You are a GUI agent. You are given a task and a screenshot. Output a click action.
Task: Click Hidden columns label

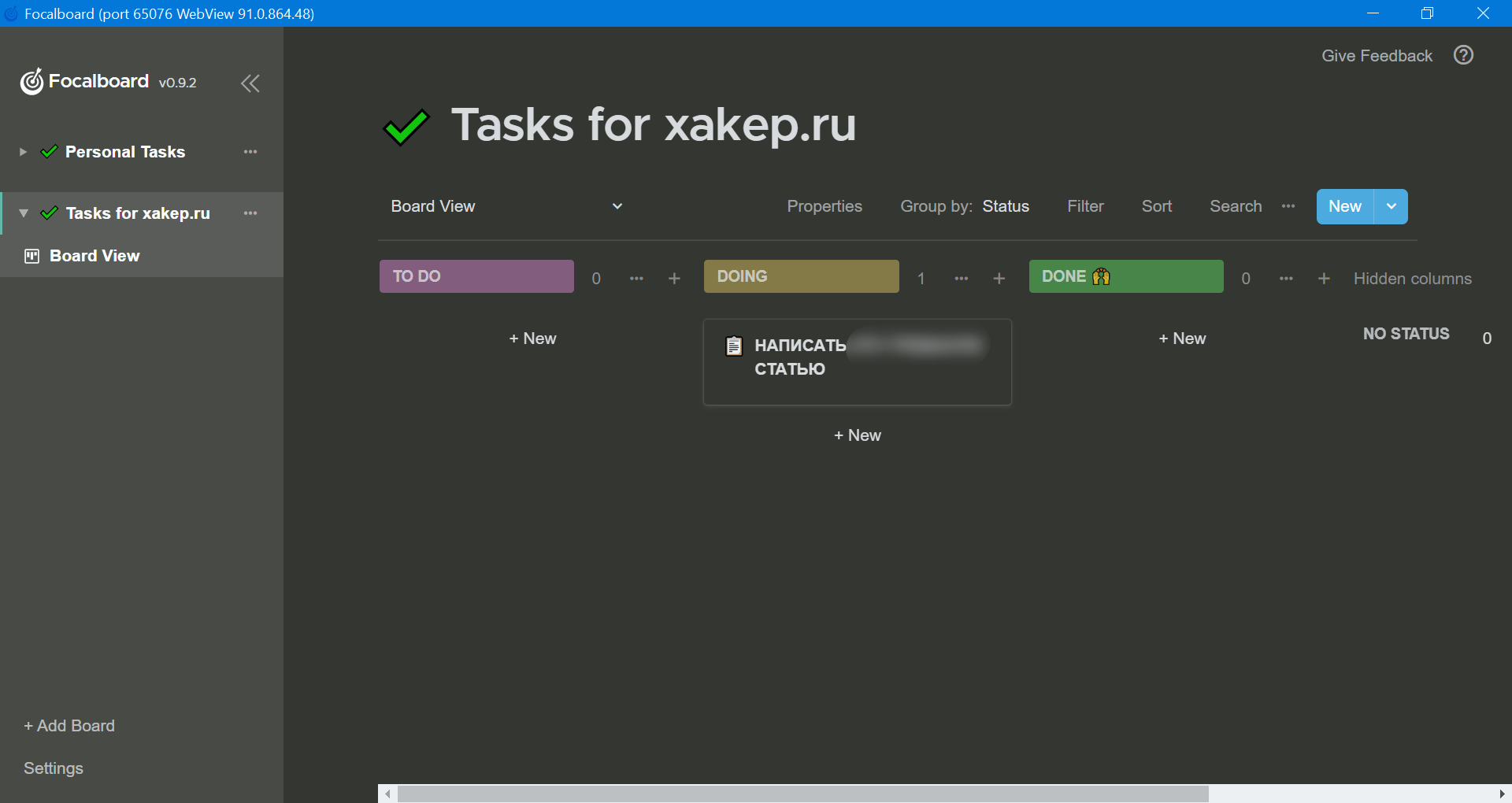[1413, 279]
